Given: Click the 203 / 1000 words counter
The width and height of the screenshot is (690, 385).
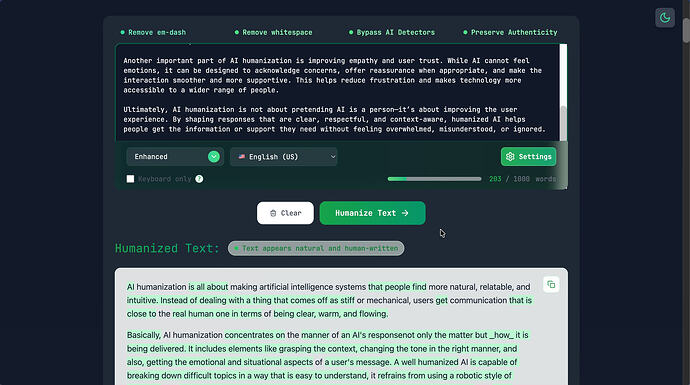Looking at the screenshot, I should (522, 179).
